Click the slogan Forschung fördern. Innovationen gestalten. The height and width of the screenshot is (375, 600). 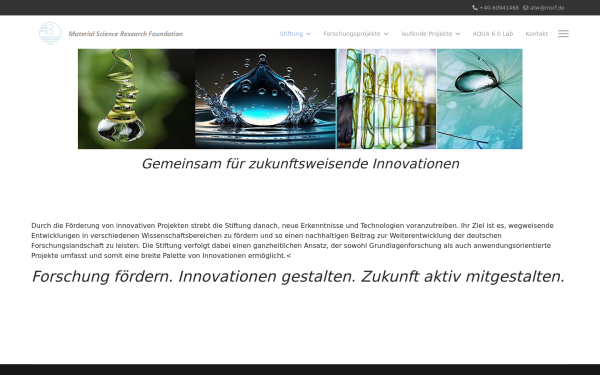point(298,276)
